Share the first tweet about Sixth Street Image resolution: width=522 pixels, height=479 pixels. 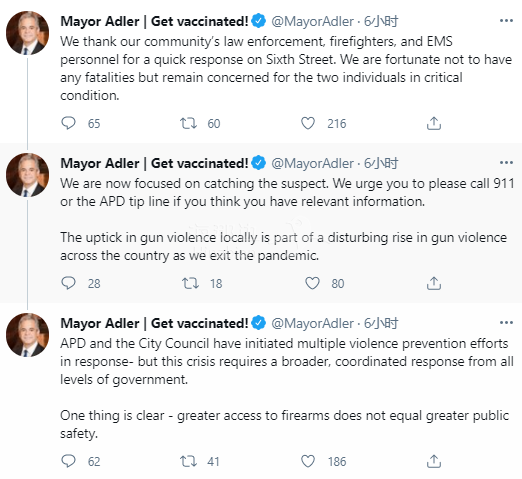coord(434,123)
